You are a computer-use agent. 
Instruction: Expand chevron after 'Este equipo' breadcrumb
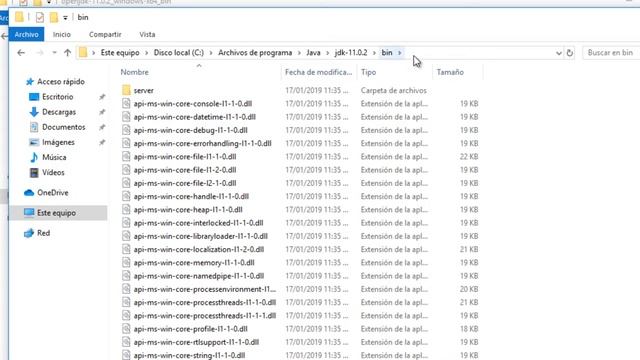[147, 53]
